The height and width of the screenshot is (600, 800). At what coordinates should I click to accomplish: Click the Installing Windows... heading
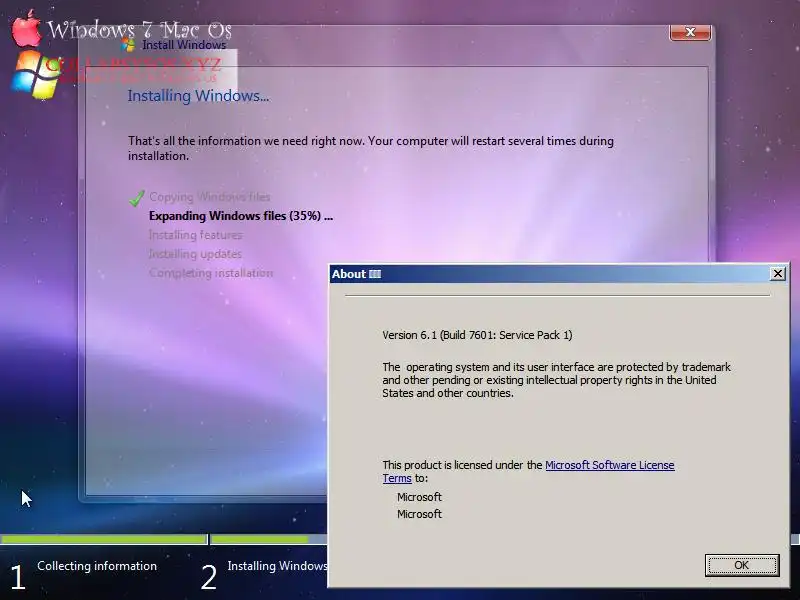click(x=198, y=96)
